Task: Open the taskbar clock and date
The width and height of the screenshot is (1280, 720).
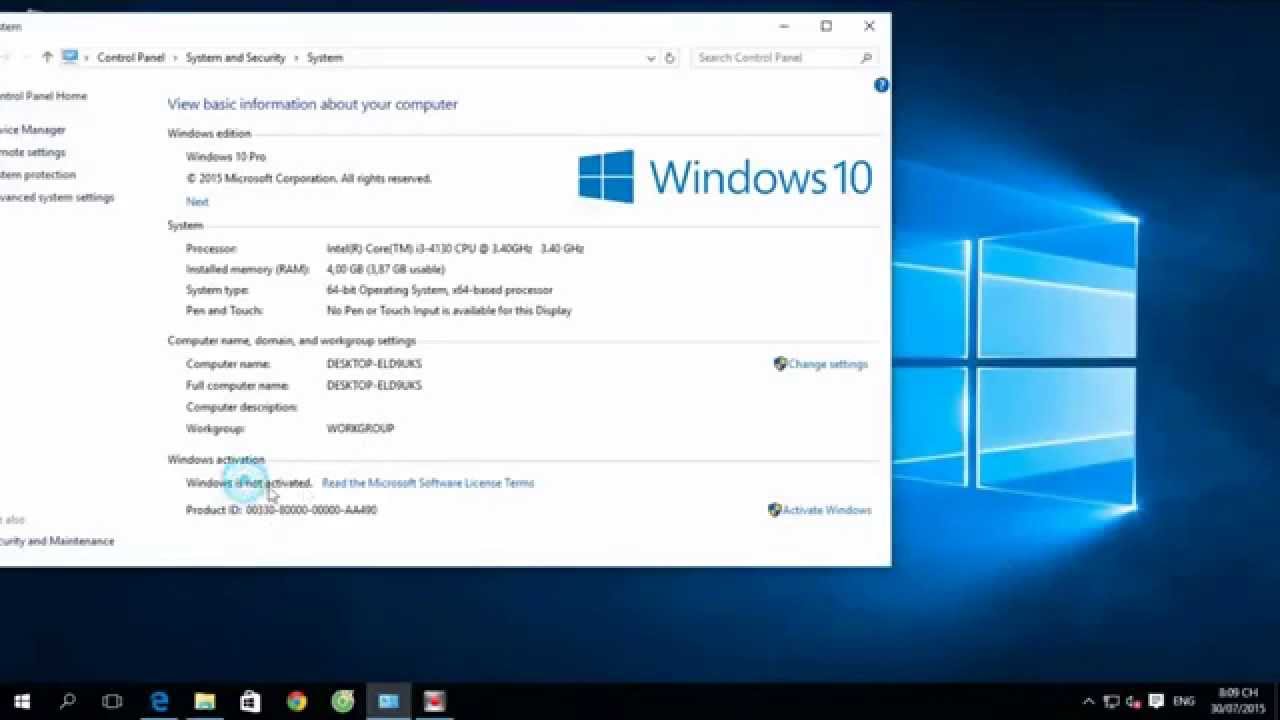Action: point(1238,701)
